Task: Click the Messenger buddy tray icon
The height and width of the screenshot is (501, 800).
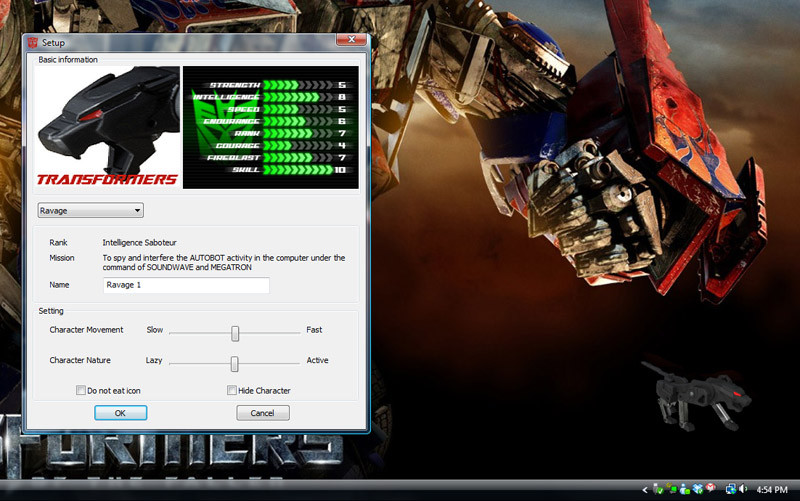Action: (x=683, y=489)
